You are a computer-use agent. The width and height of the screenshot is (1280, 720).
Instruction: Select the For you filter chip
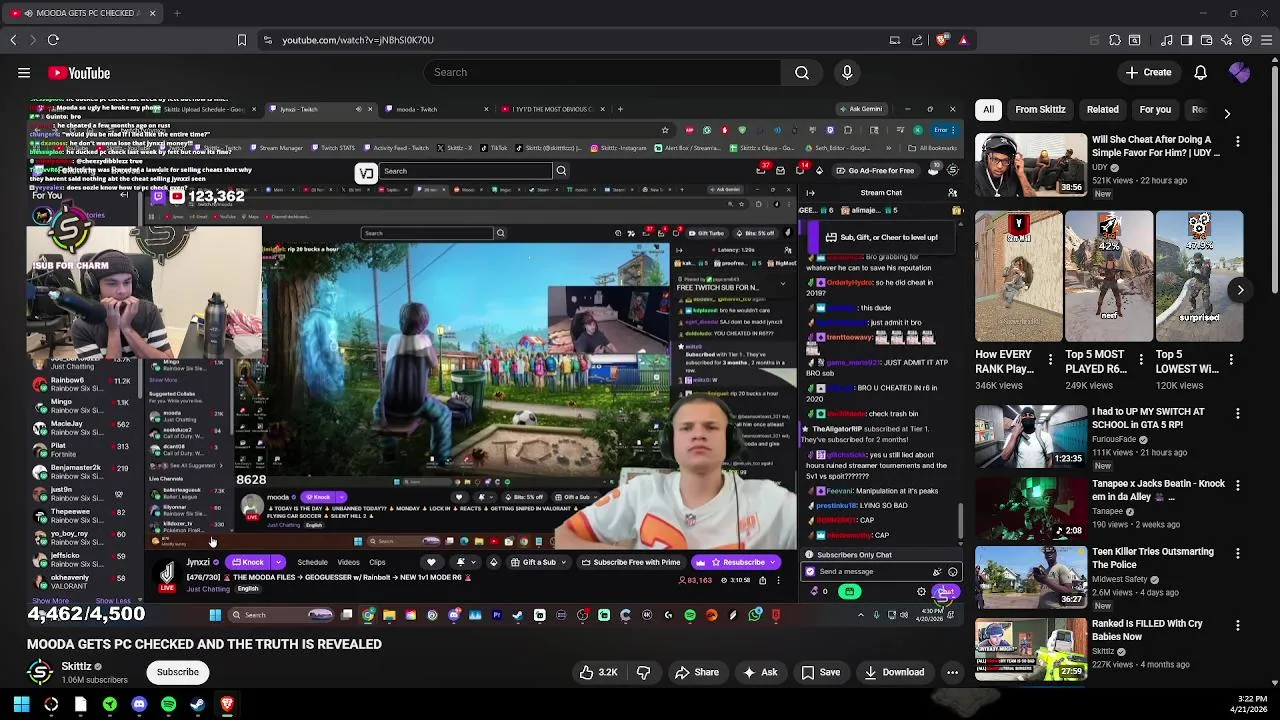coord(1155,110)
